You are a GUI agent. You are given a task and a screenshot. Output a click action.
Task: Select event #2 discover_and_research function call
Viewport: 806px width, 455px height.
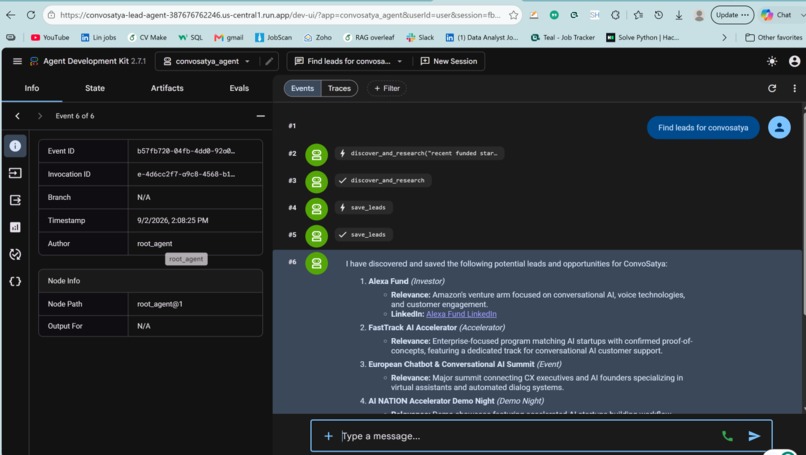419,153
